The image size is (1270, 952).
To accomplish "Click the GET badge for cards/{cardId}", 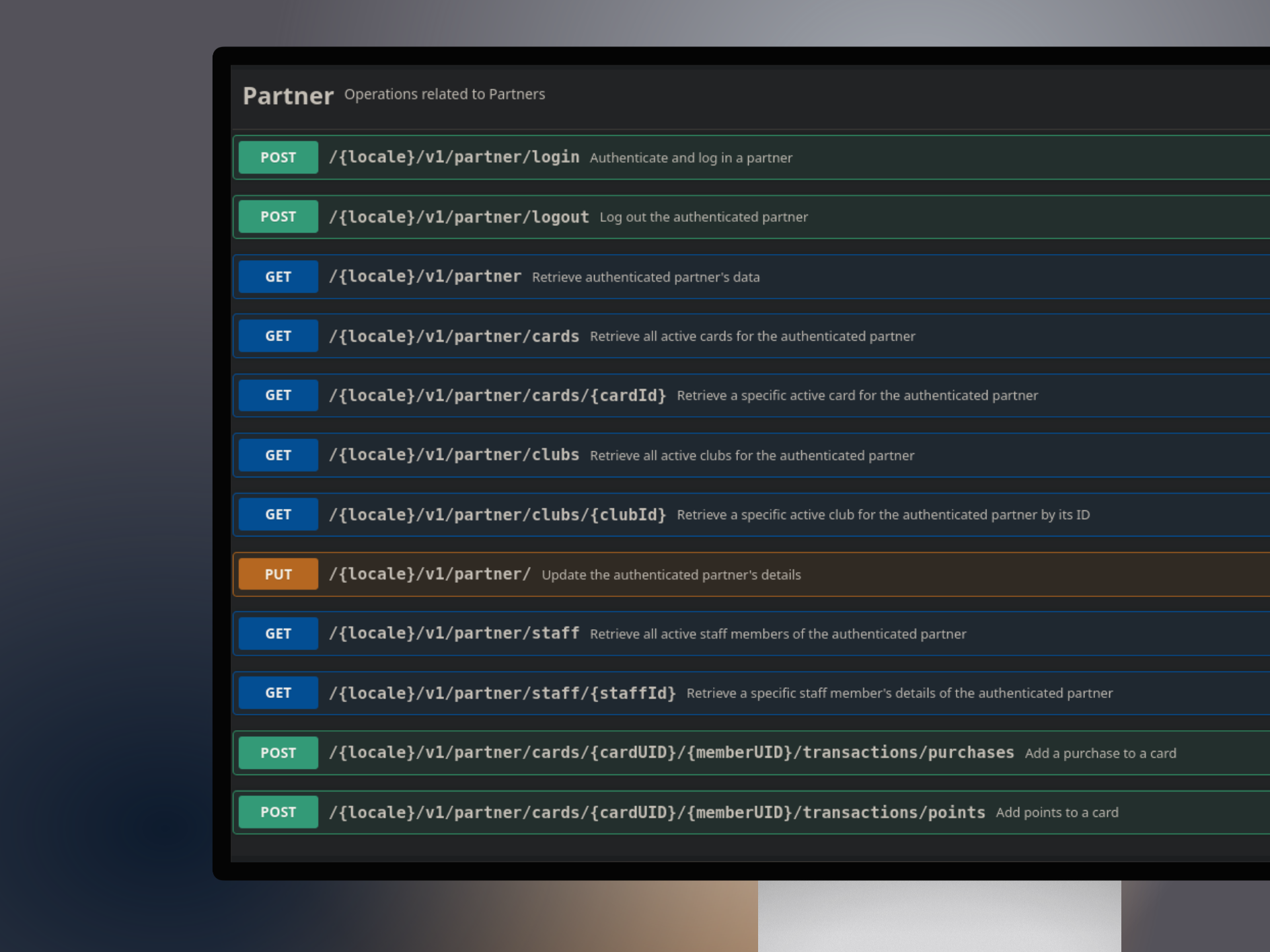I will coord(278,395).
